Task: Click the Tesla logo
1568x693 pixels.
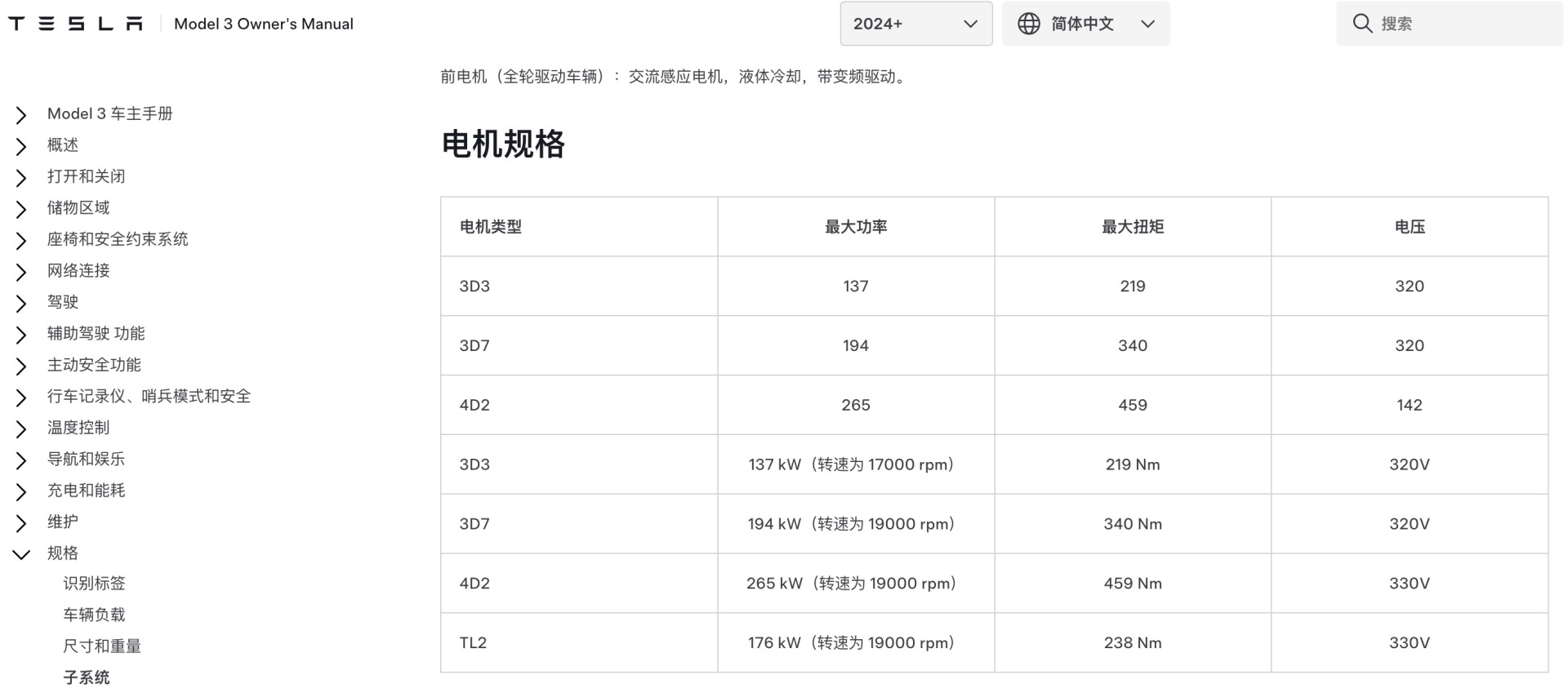Action: click(75, 24)
